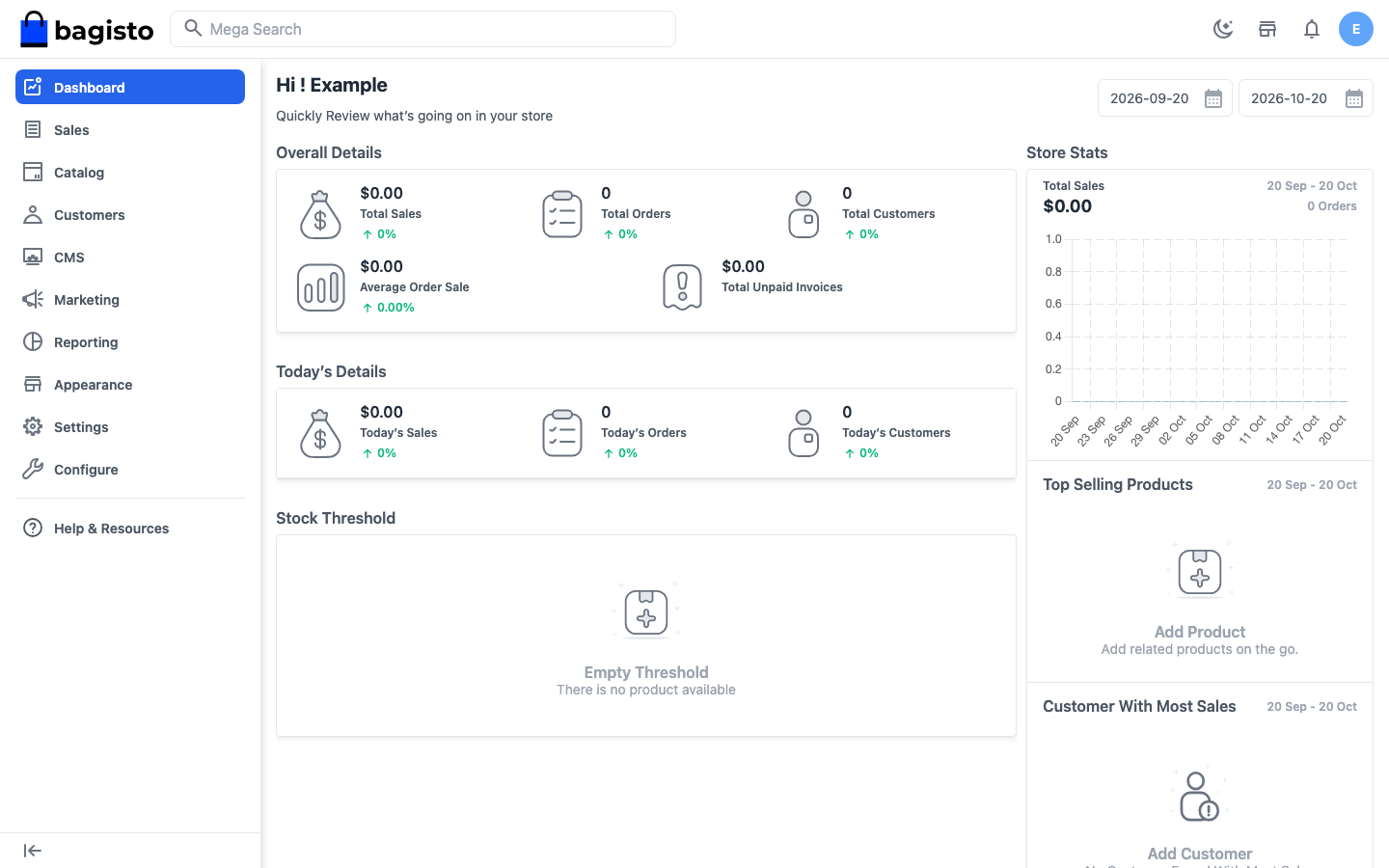Click Today's Sales money bag icon
This screenshot has width=1389, height=868.
click(x=320, y=433)
